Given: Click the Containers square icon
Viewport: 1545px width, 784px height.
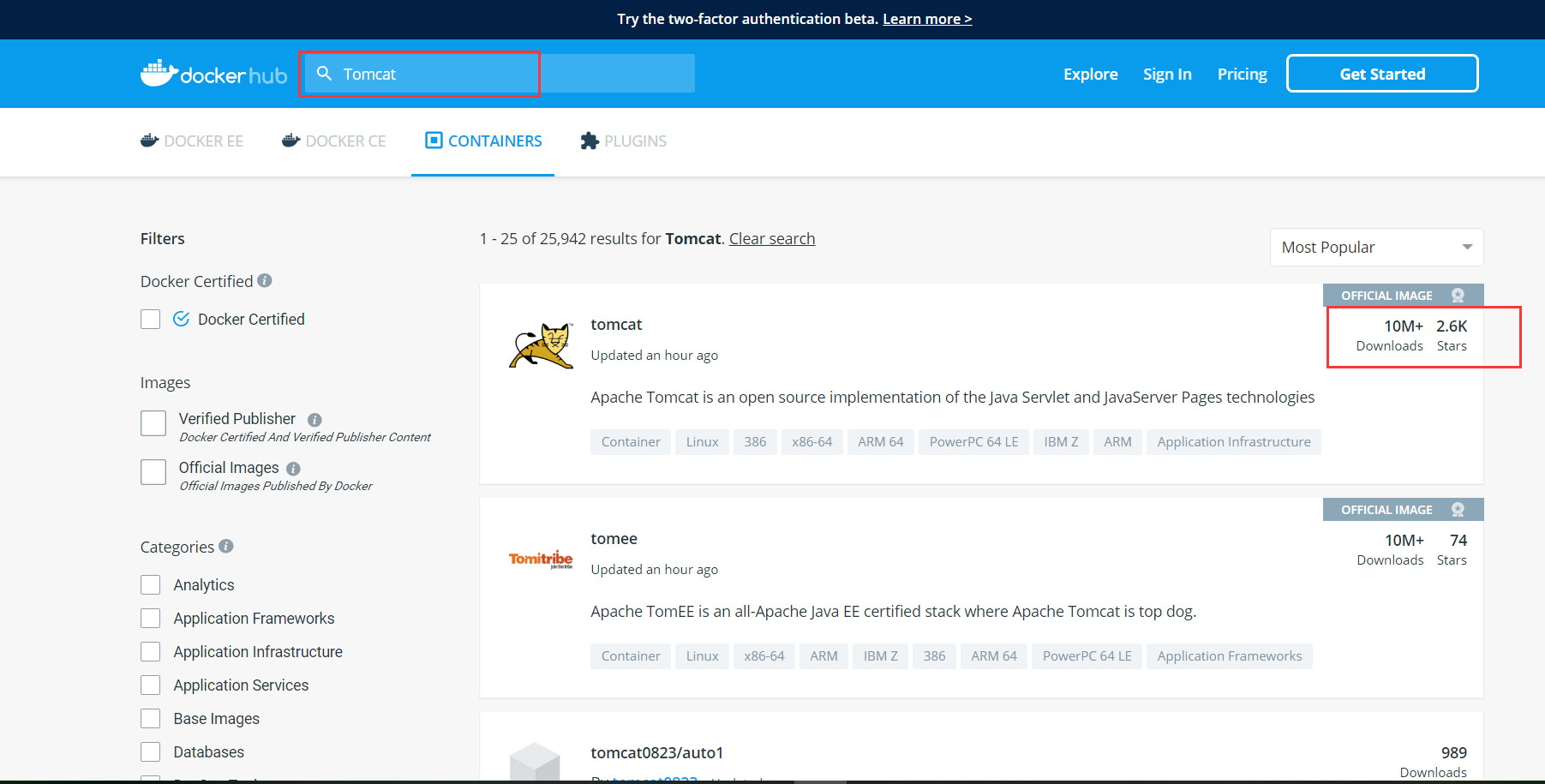Looking at the screenshot, I should tap(434, 140).
